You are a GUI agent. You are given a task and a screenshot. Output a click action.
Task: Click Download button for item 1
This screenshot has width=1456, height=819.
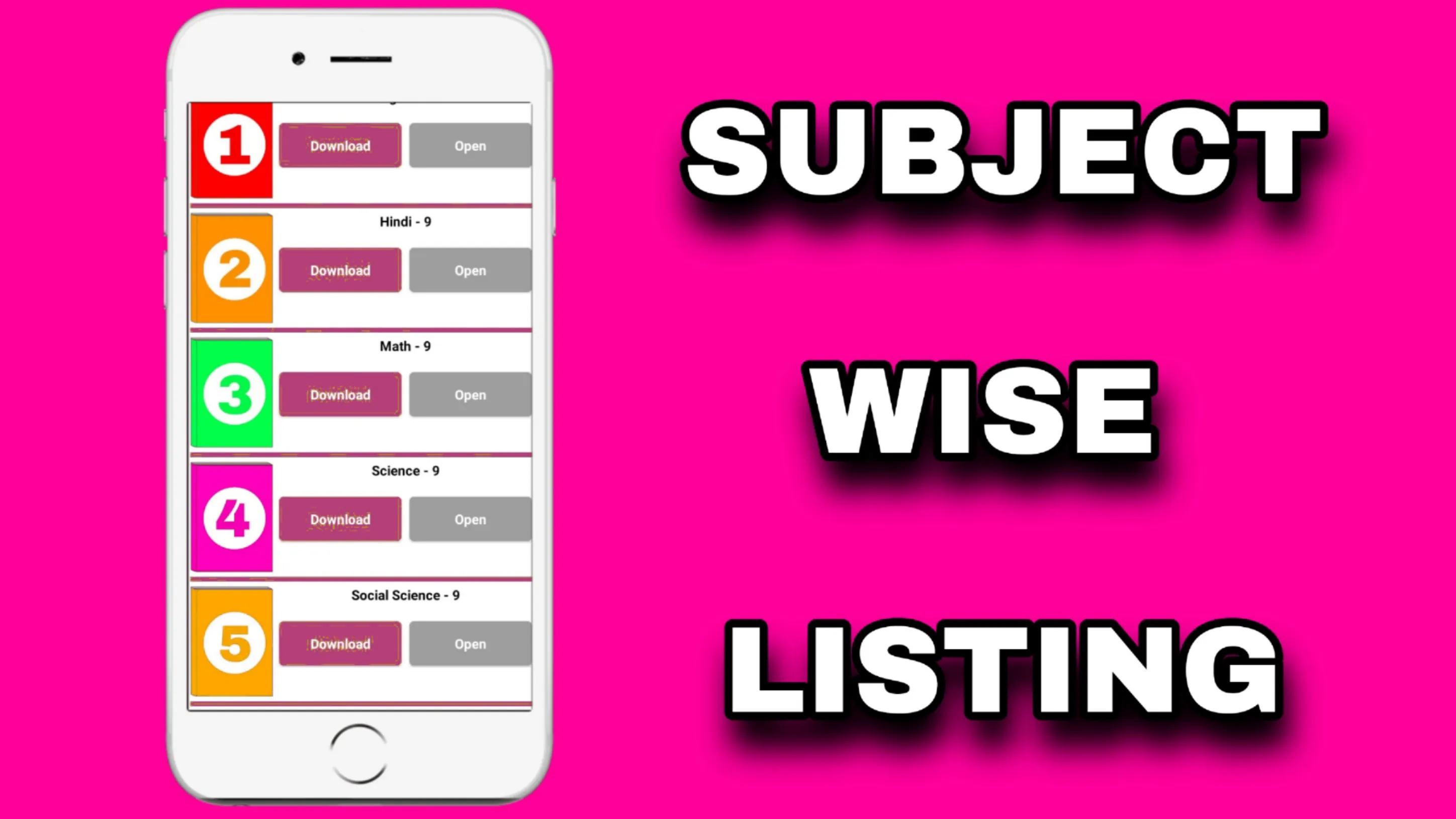click(339, 145)
